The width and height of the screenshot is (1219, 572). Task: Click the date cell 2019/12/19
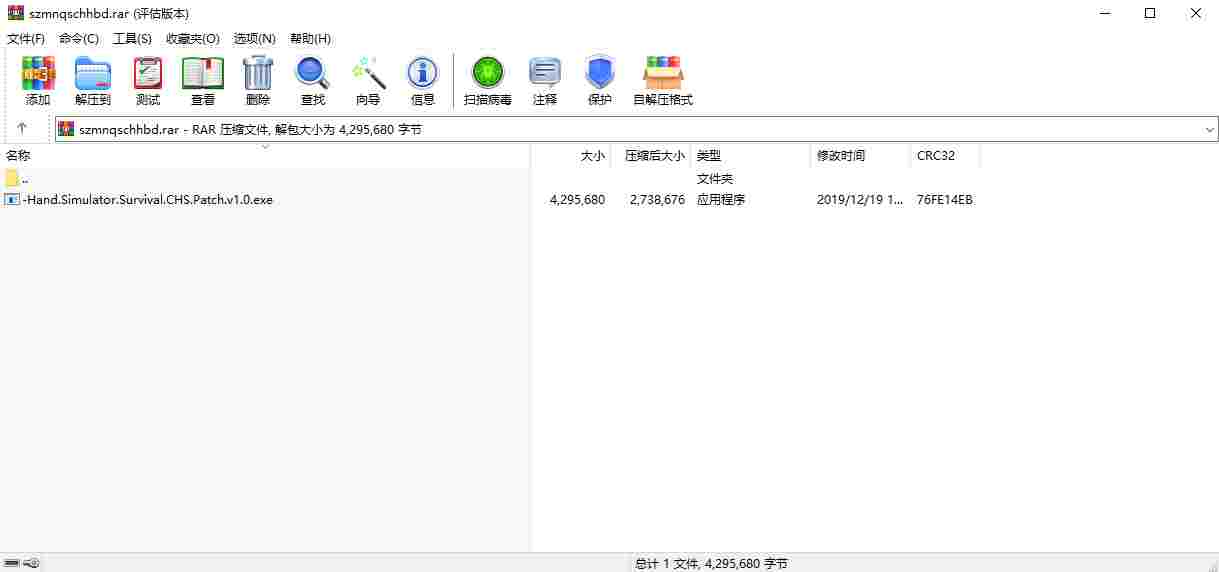coord(858,199)
